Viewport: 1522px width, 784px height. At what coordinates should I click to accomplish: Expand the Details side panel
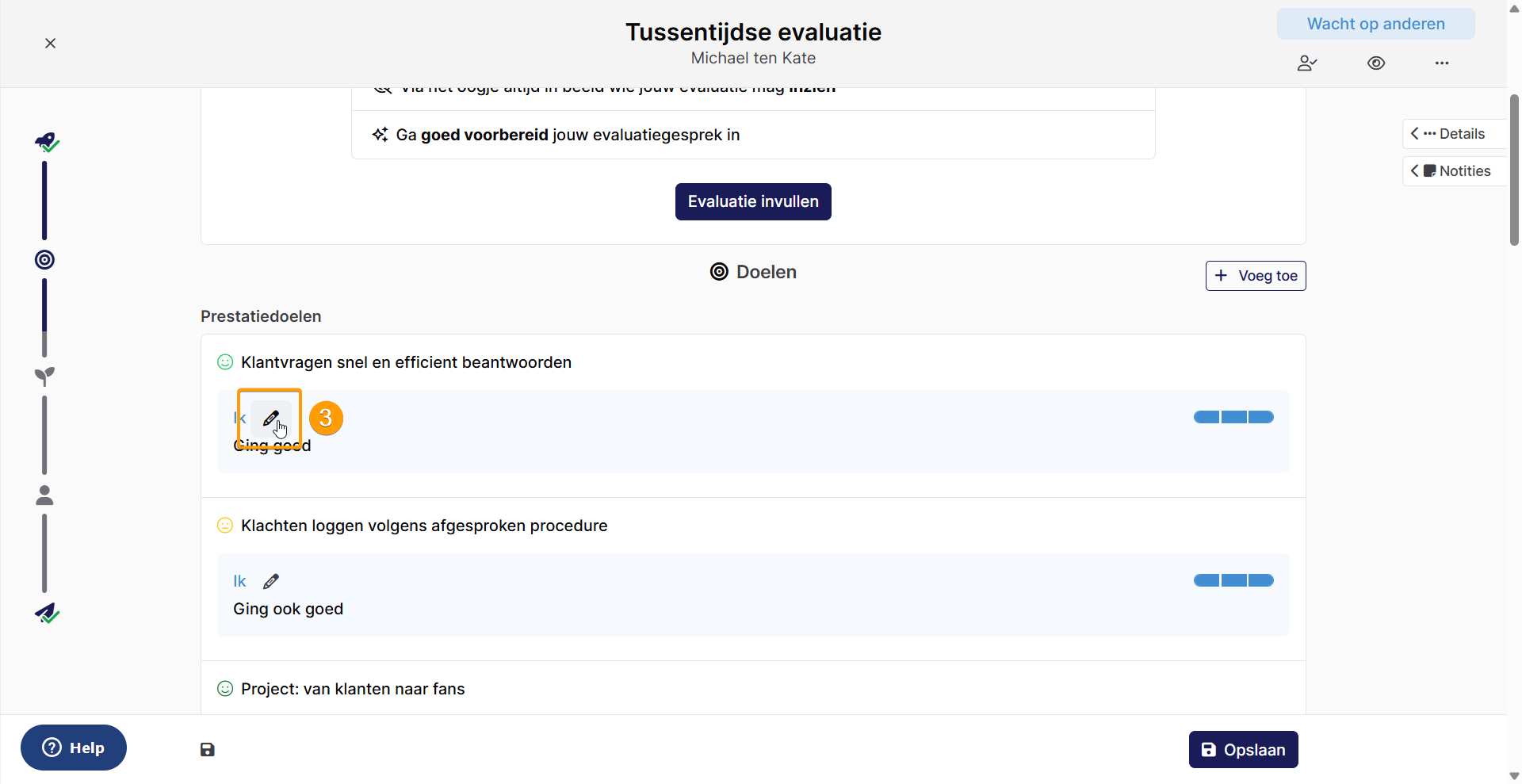(x=1454, y=134)
